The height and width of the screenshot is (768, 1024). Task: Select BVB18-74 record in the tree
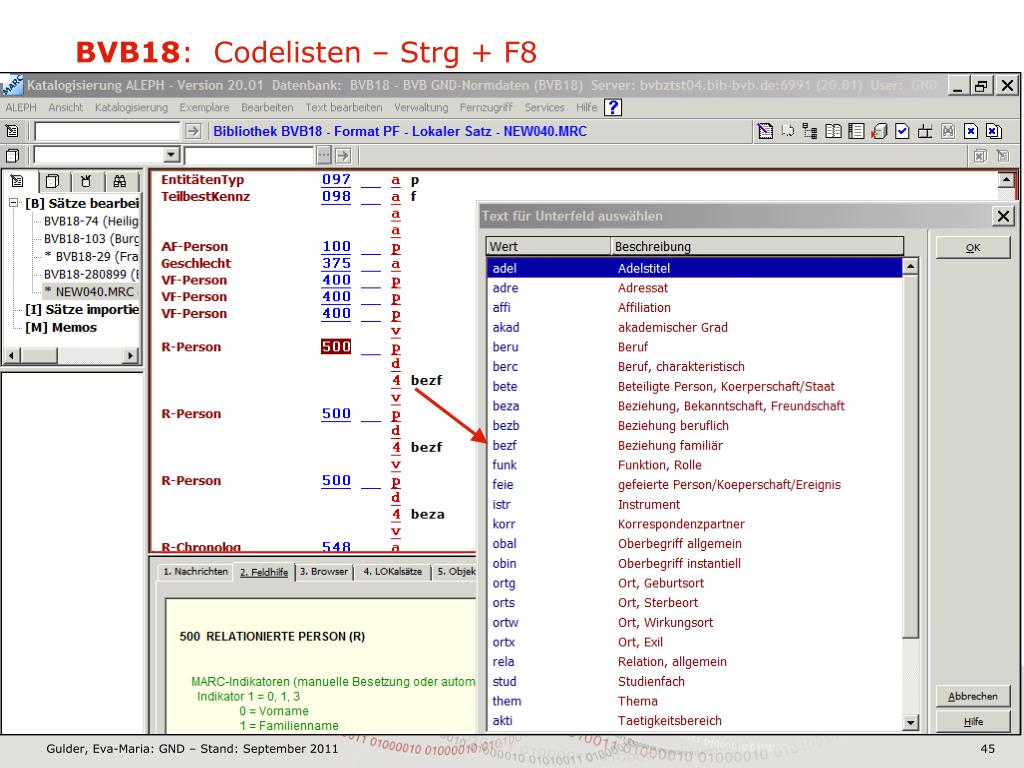point(91,221)
